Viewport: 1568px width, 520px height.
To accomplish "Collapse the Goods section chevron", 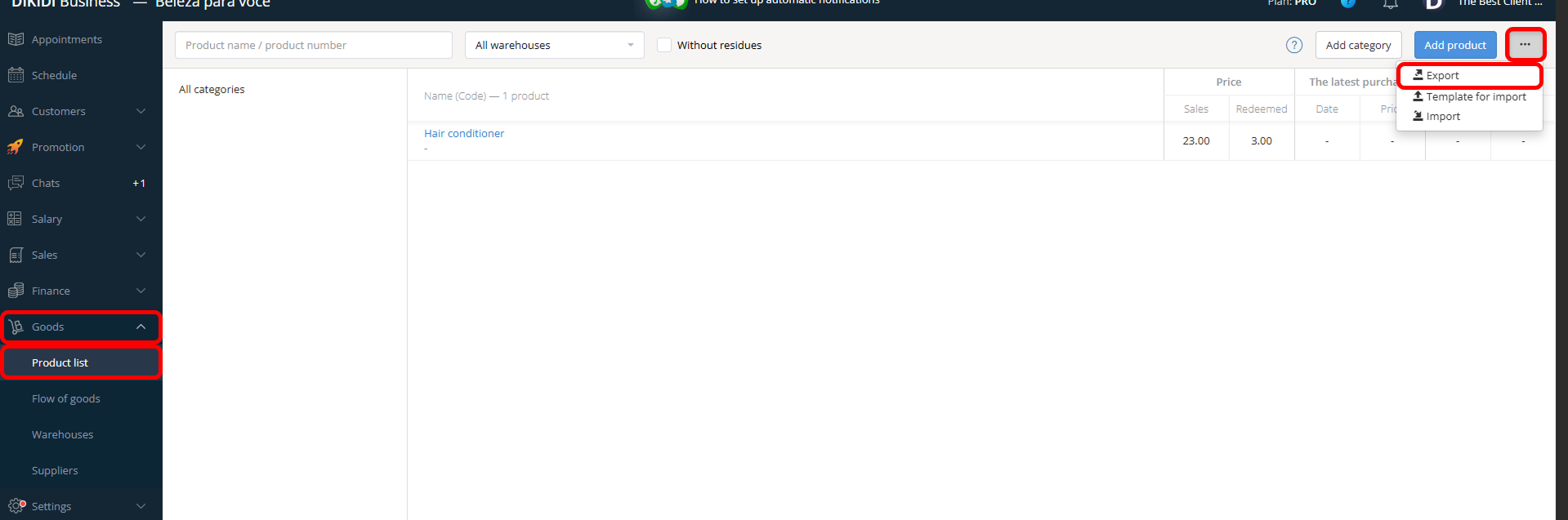I will (141, 327).
